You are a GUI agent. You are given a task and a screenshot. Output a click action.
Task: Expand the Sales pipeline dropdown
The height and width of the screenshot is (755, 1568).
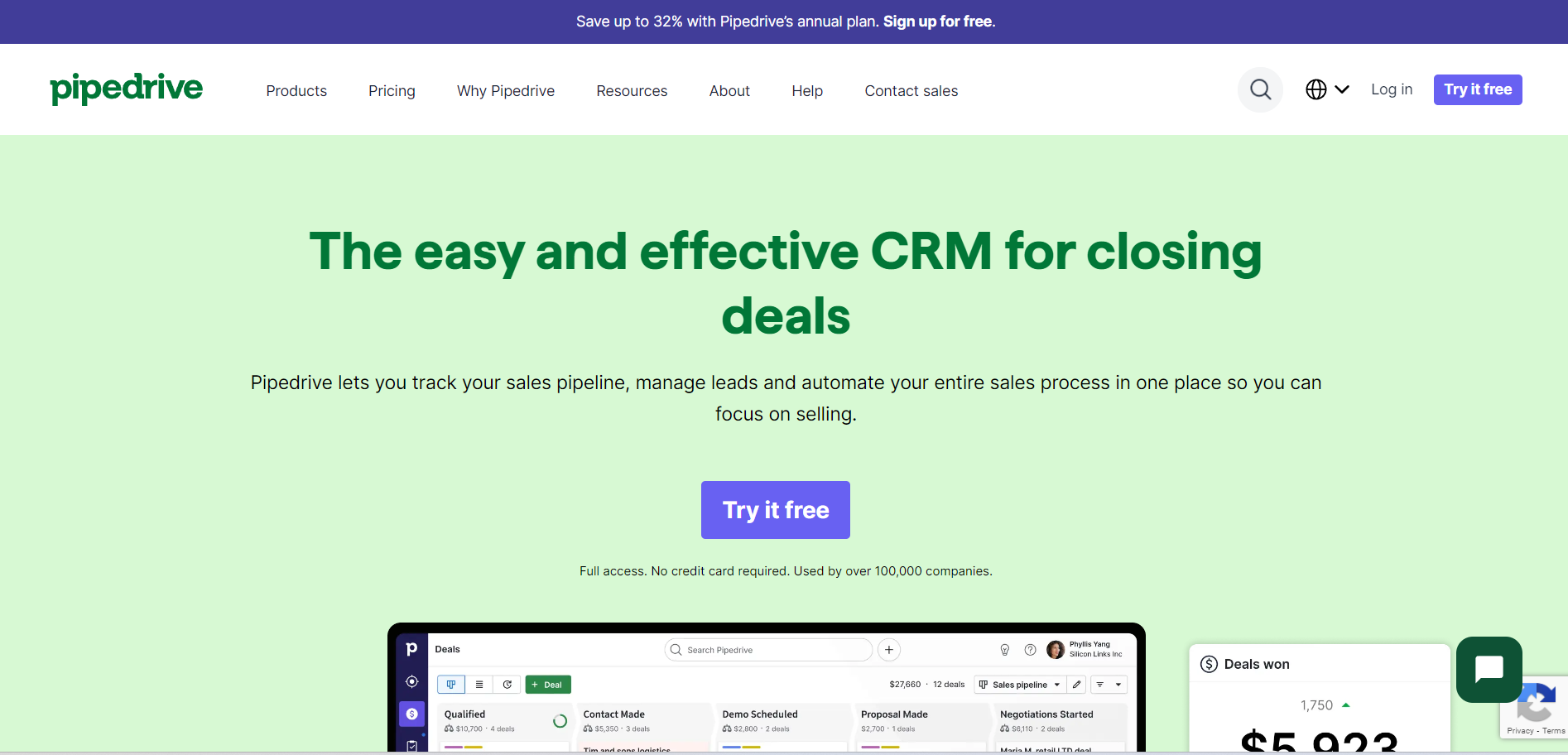coord(1020,685)
